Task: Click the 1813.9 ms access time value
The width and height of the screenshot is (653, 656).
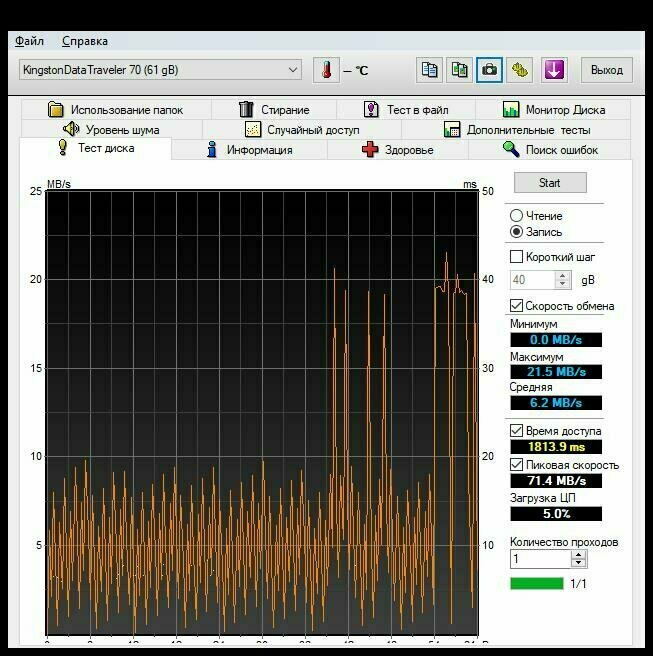Action: coord(556,446)
